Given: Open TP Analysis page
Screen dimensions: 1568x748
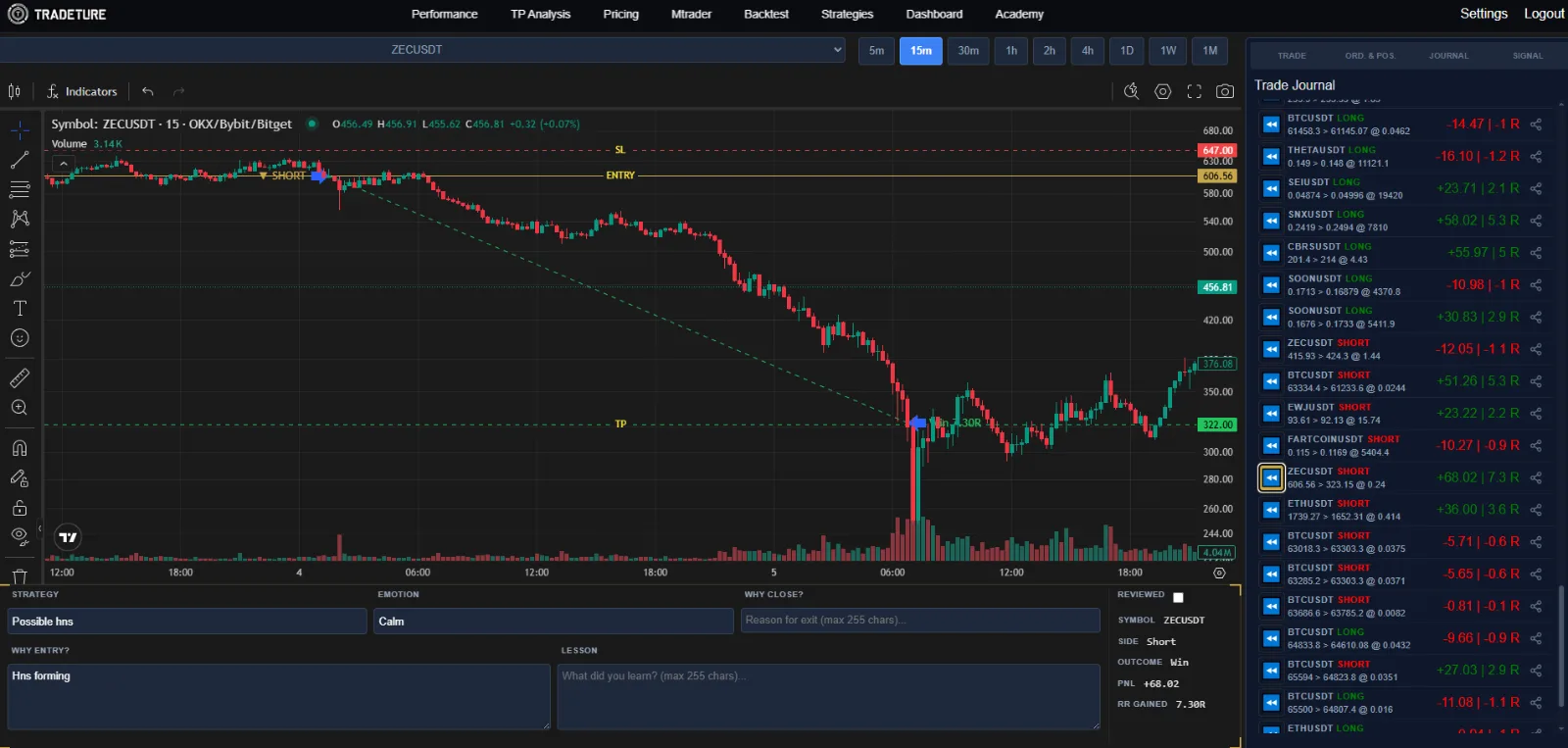Looking at the screenshot, I should tap(540, 14).
